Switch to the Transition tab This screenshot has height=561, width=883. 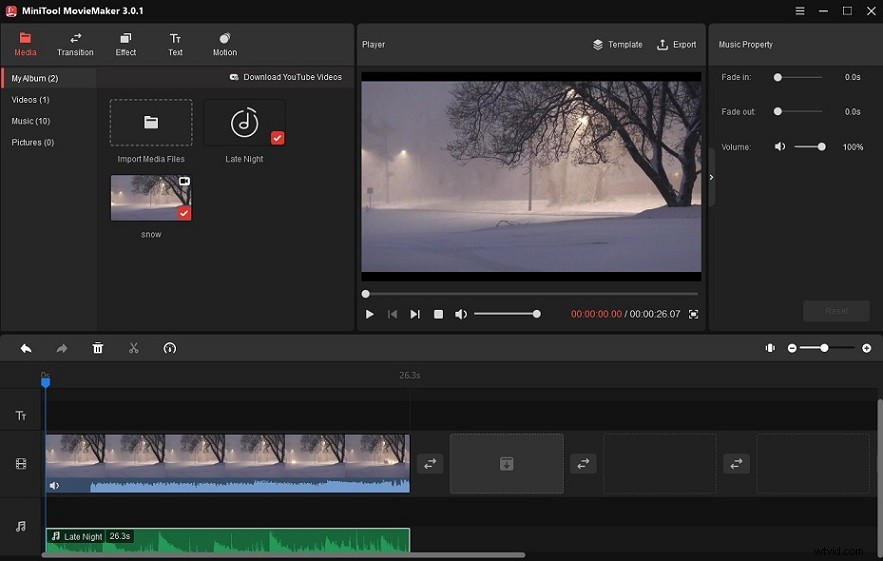point(75,44)
